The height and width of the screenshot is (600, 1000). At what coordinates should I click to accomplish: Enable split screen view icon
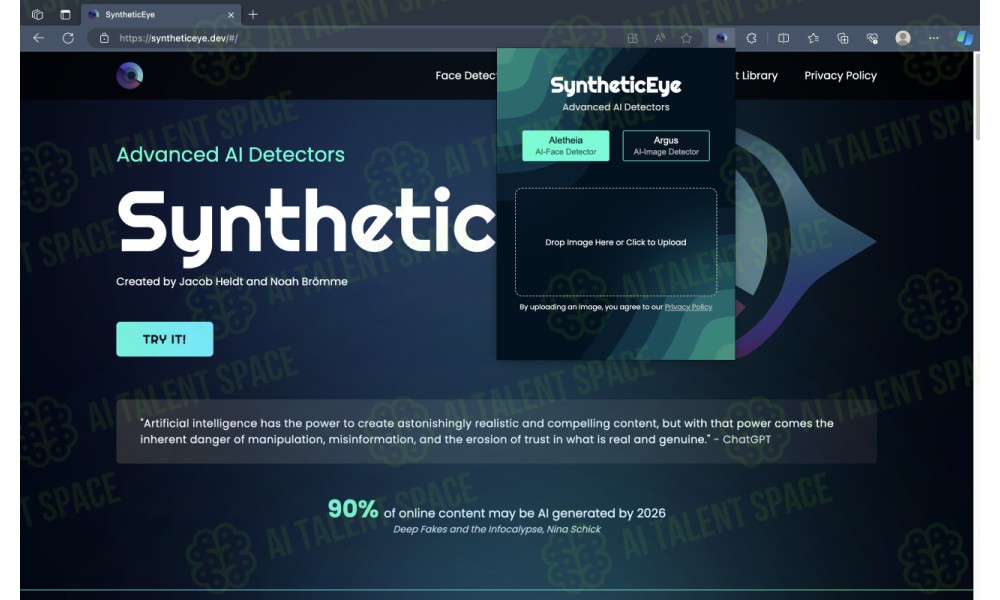click(783, 38)
